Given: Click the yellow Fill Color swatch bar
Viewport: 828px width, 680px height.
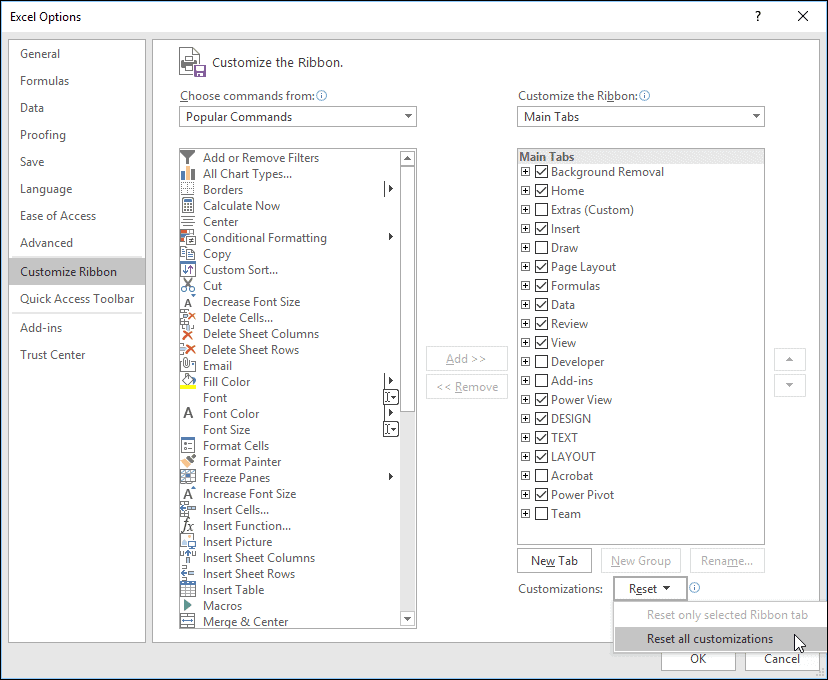Looking at the screenshot, I should pyautogui.click(x=188, y=387).
